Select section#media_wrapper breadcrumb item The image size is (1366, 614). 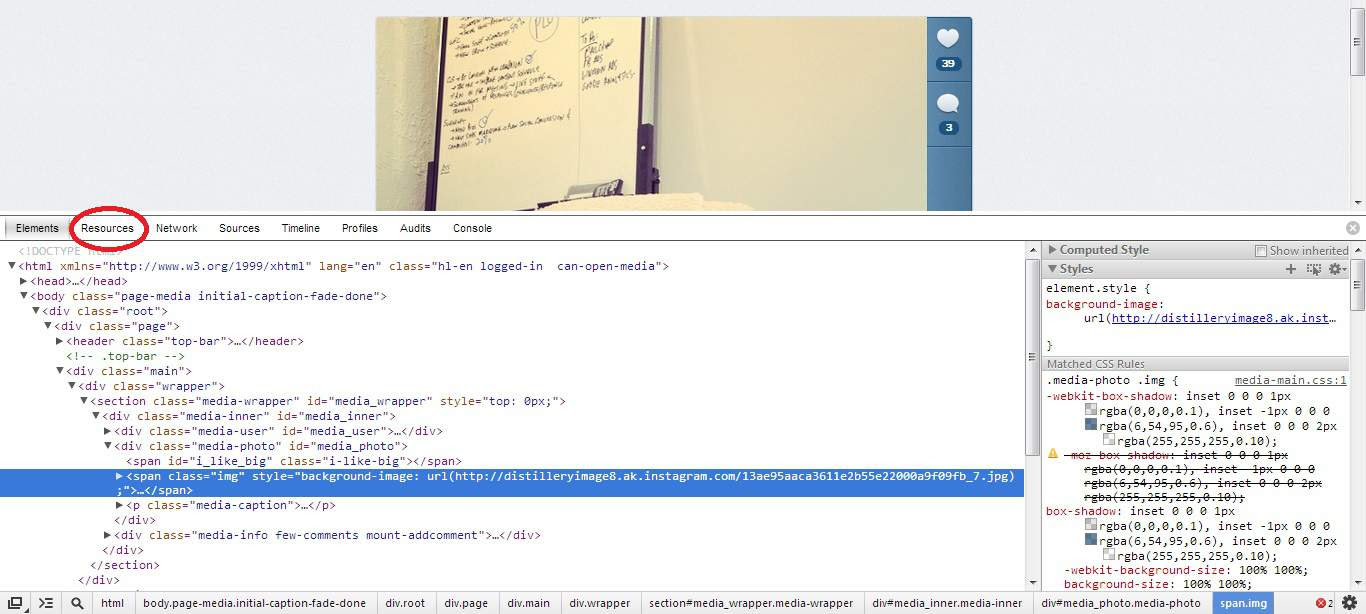pos(751,603)
